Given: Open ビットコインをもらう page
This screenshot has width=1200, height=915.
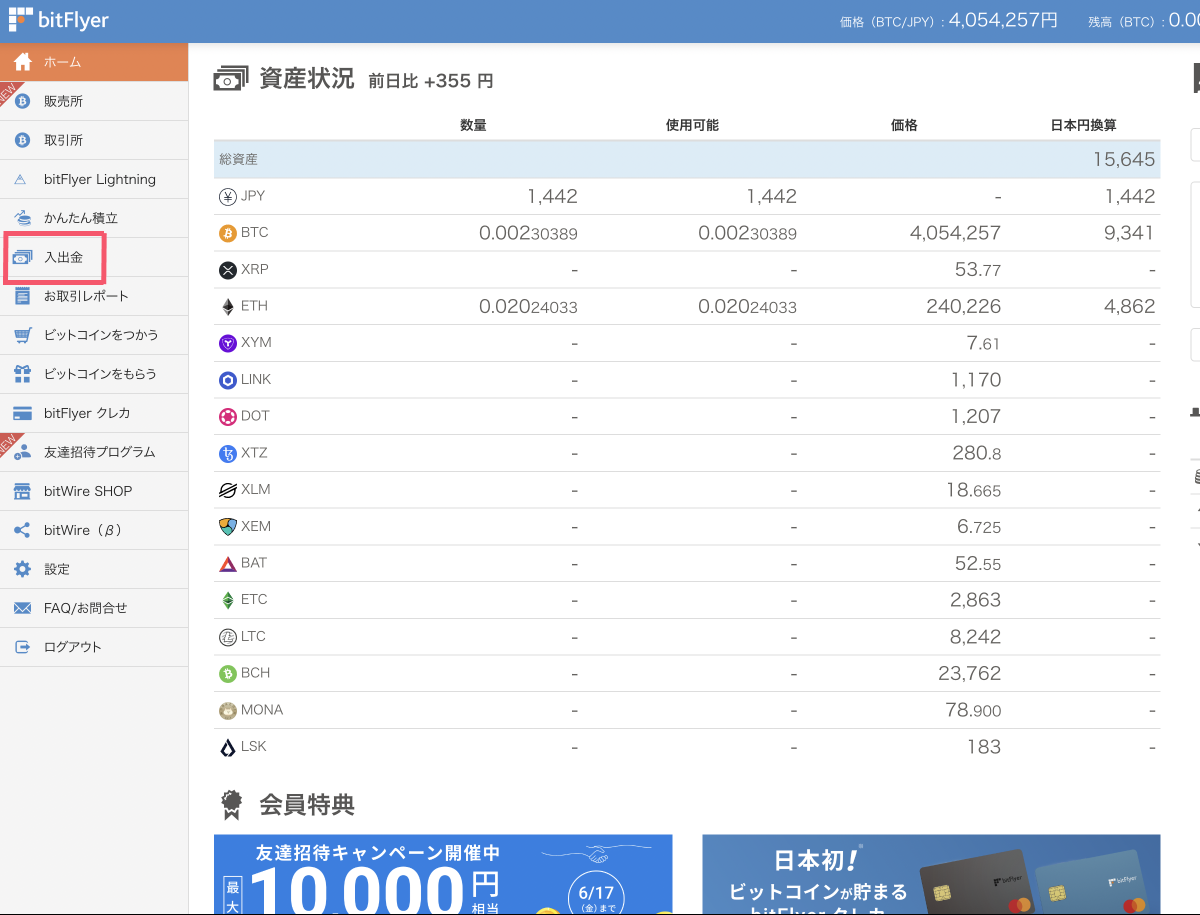Looking at the screenshot, I should pyautogui.click(x=94, y=374).
